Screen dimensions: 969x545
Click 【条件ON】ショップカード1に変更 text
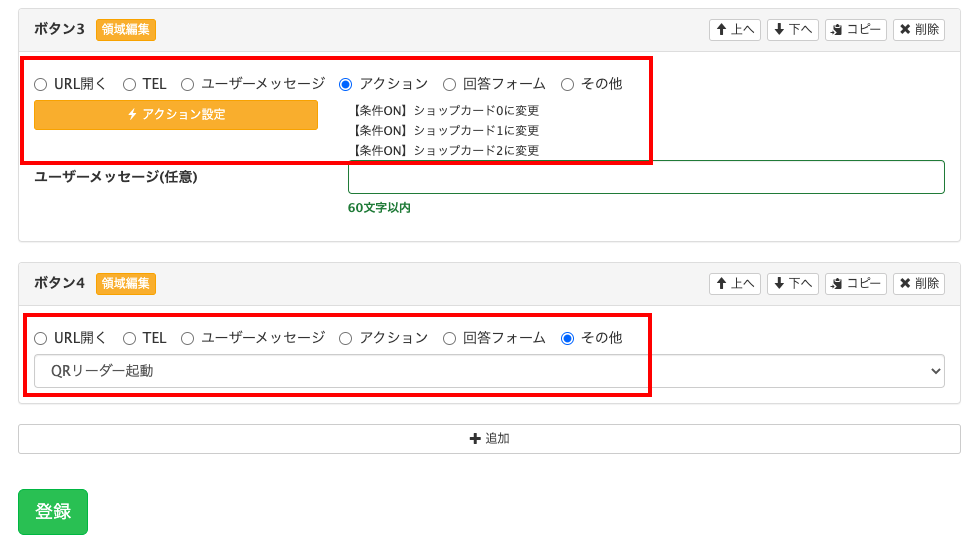445,130
